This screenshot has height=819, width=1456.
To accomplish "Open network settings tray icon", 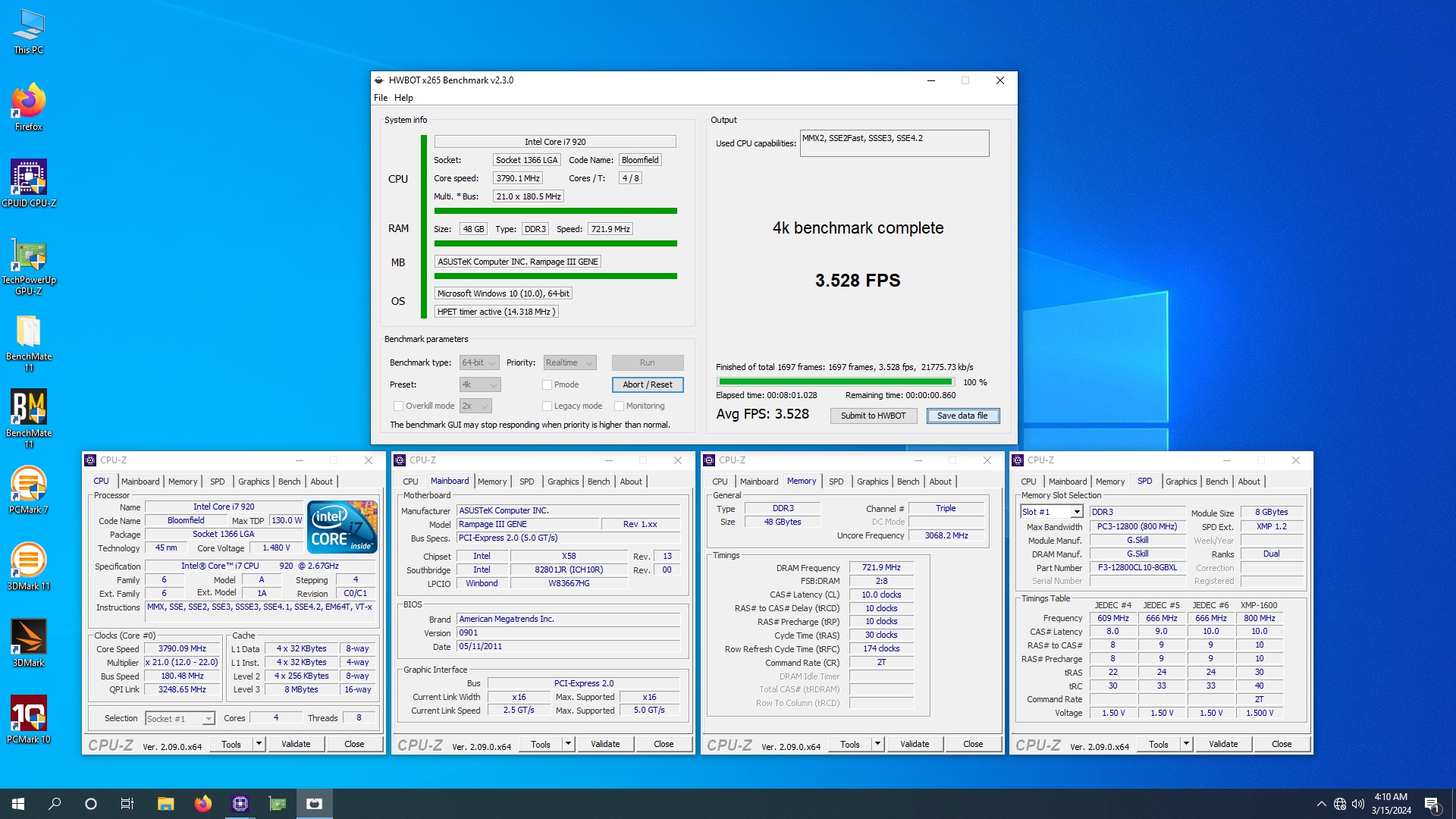I will pyautogui.click(x=1340, y=804).
